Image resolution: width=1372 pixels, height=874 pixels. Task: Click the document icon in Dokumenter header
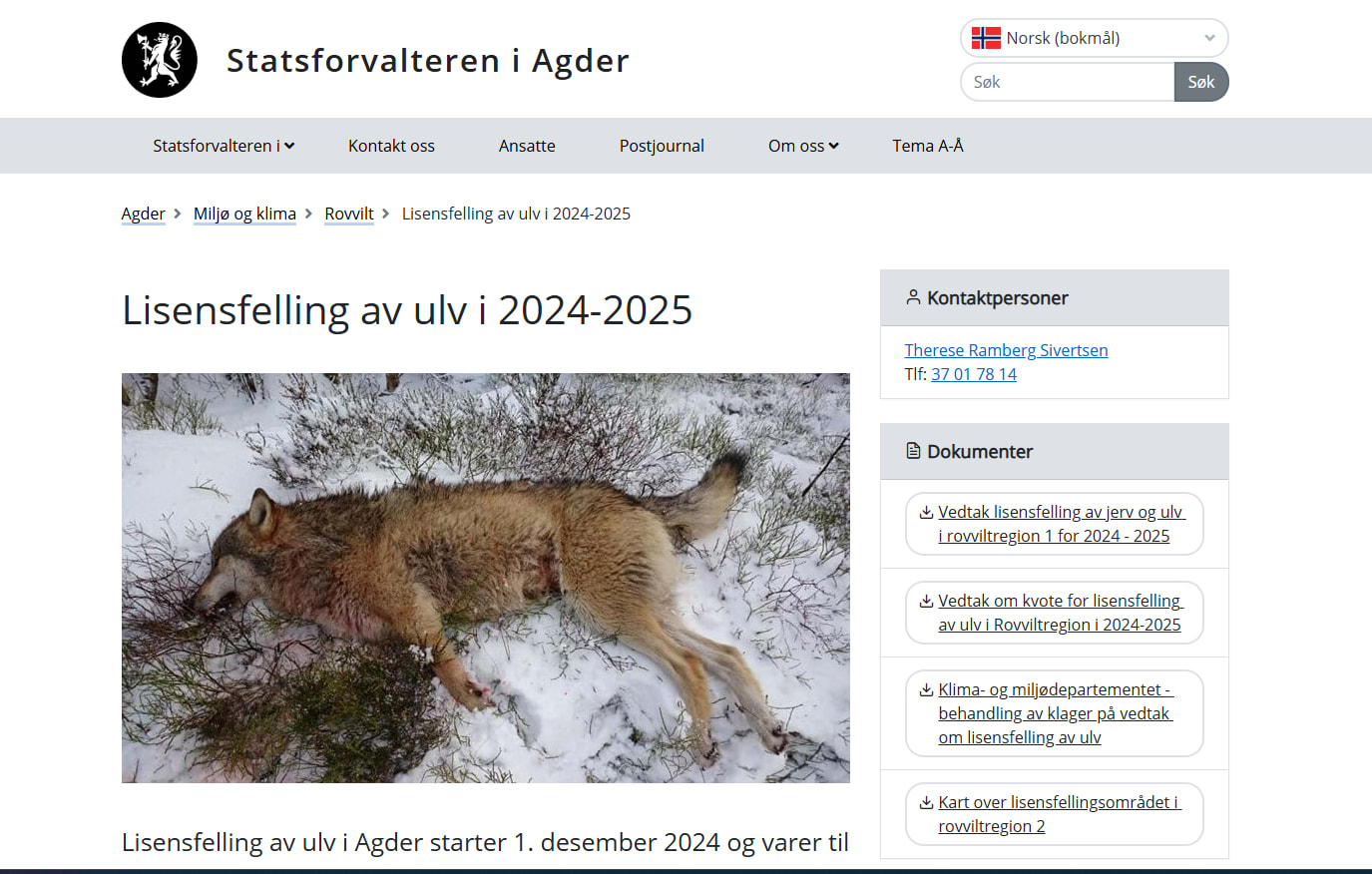coord(913,451)
